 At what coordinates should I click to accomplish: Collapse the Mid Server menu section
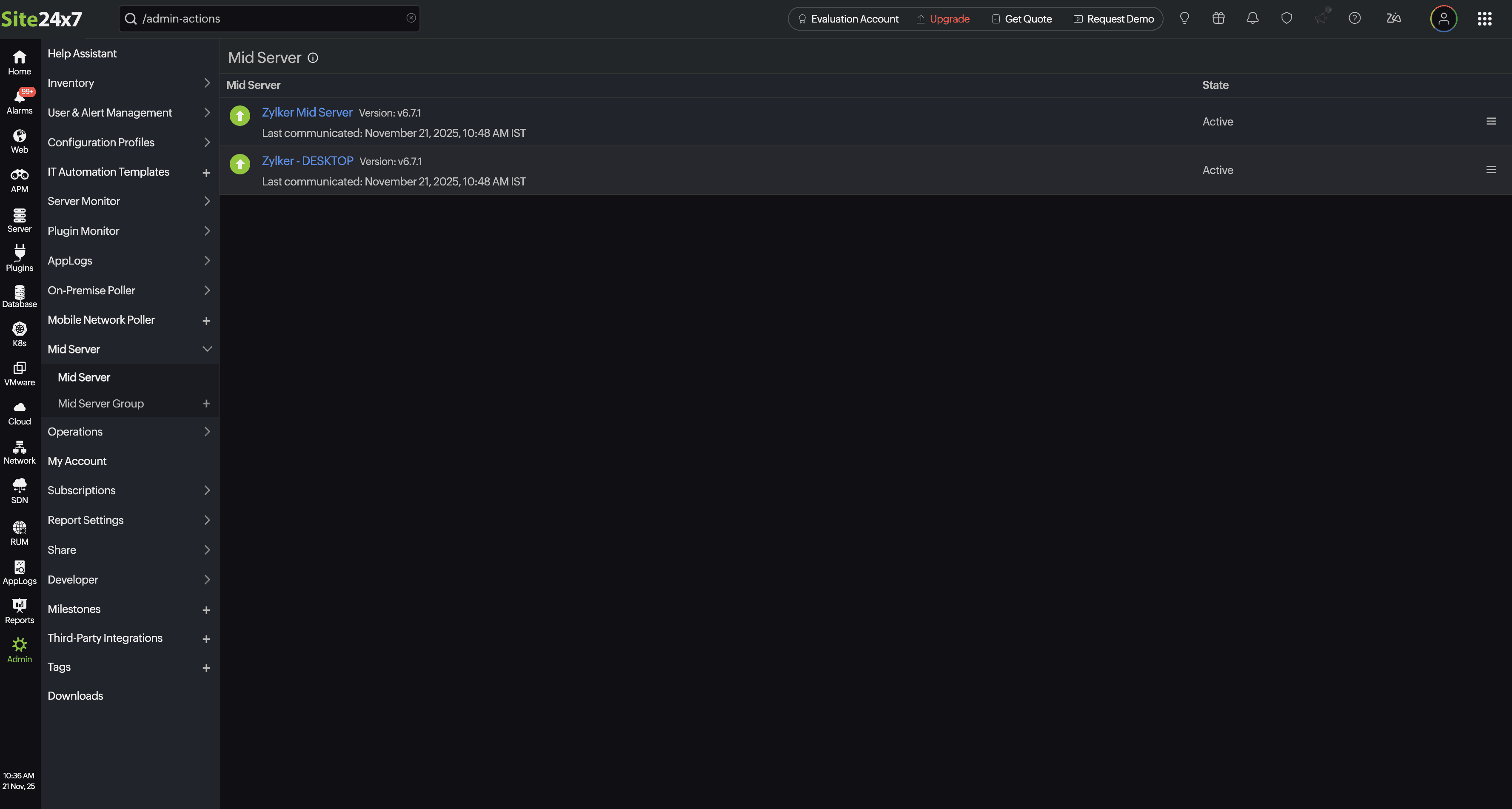[x=207, y=348]
